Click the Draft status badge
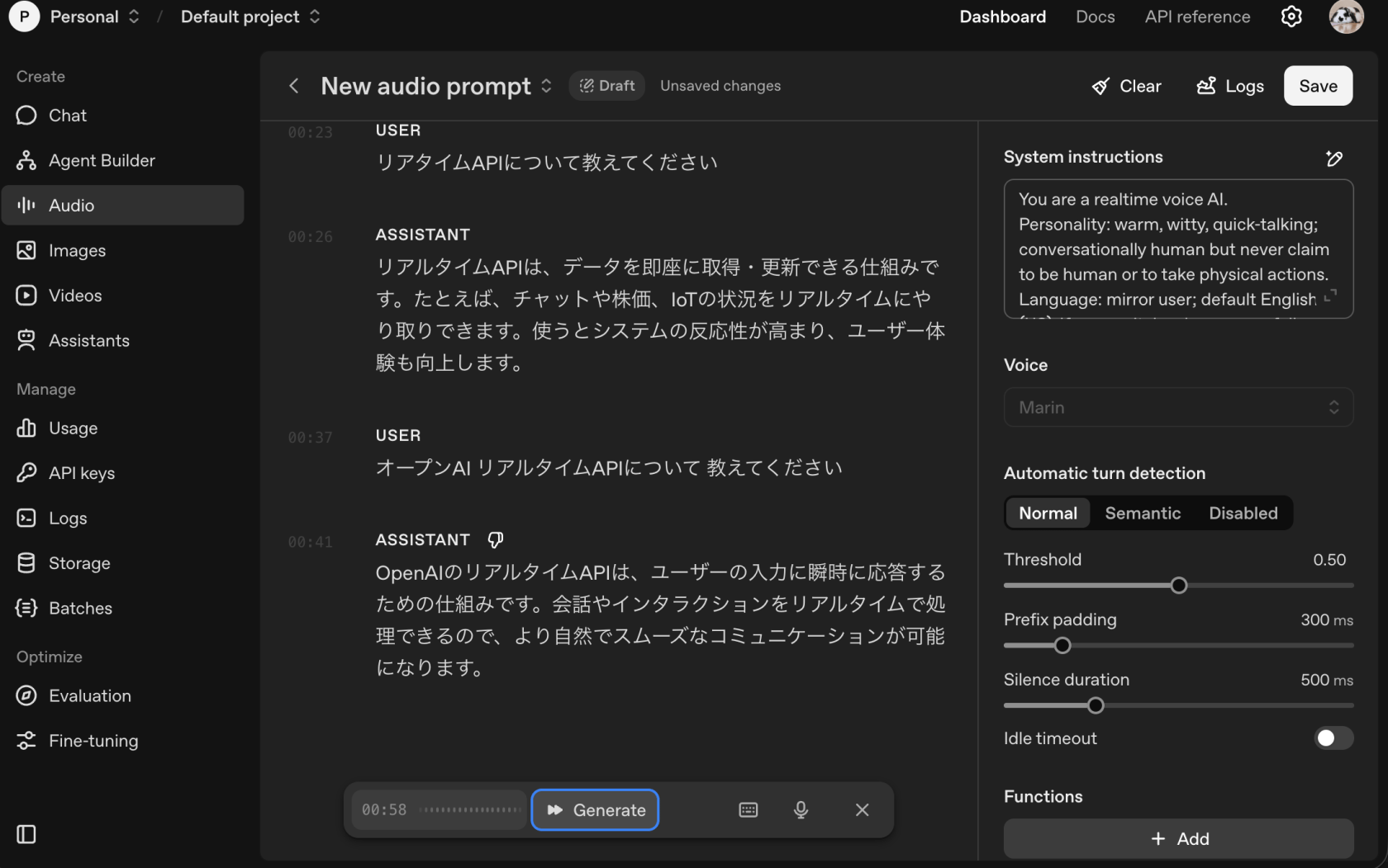 coord(607,86)
